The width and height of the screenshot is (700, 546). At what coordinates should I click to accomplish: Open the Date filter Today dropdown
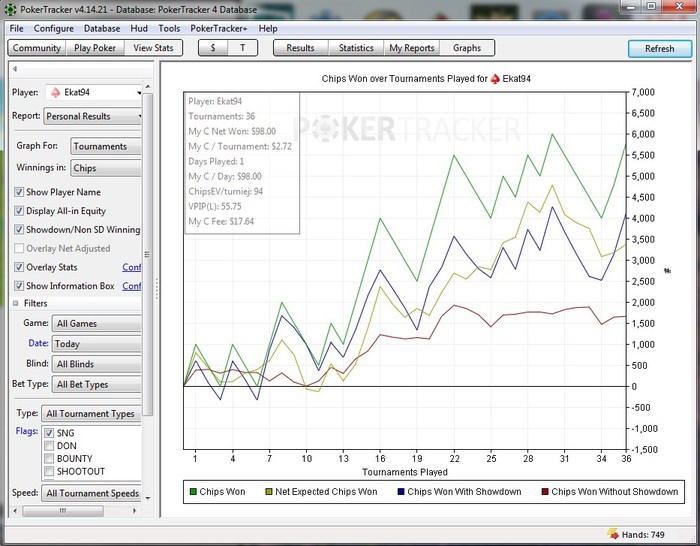(x=96, y=344)
